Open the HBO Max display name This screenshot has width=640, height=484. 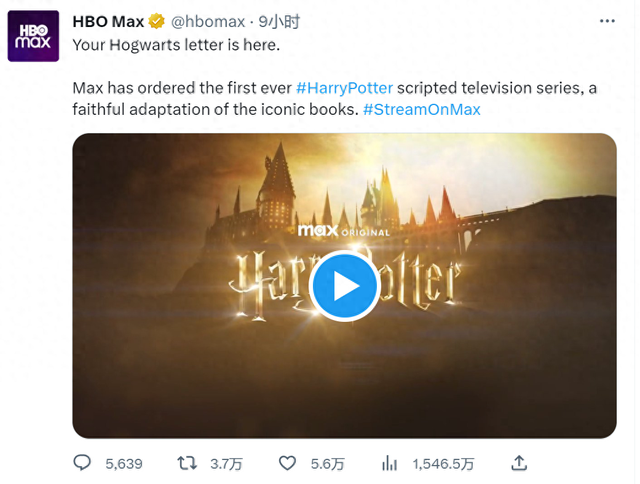coord(108,21)
